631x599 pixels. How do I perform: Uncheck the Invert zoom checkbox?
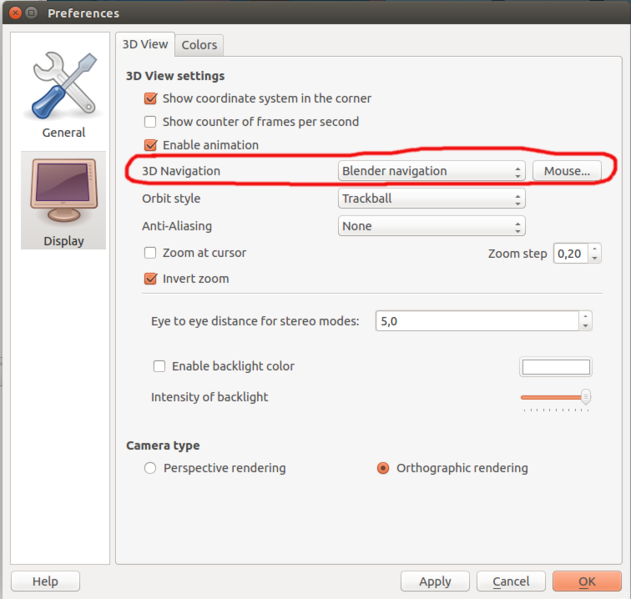(x=151, y=279)
